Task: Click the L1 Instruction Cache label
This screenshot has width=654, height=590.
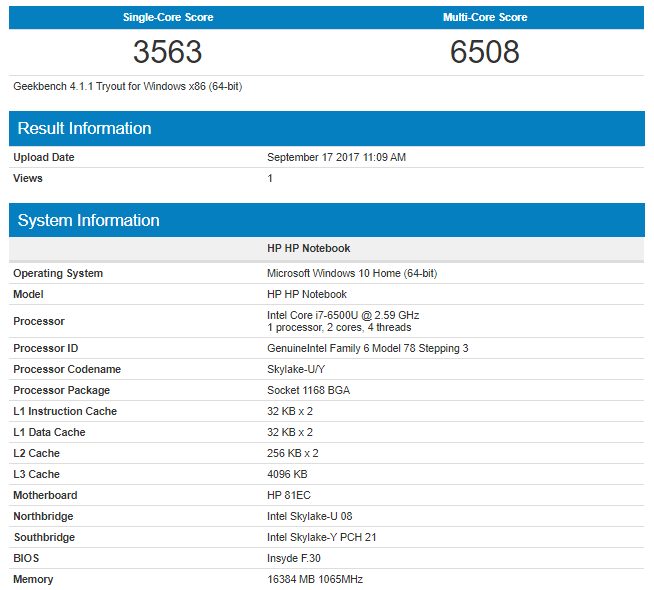Action: coord(65,411)
